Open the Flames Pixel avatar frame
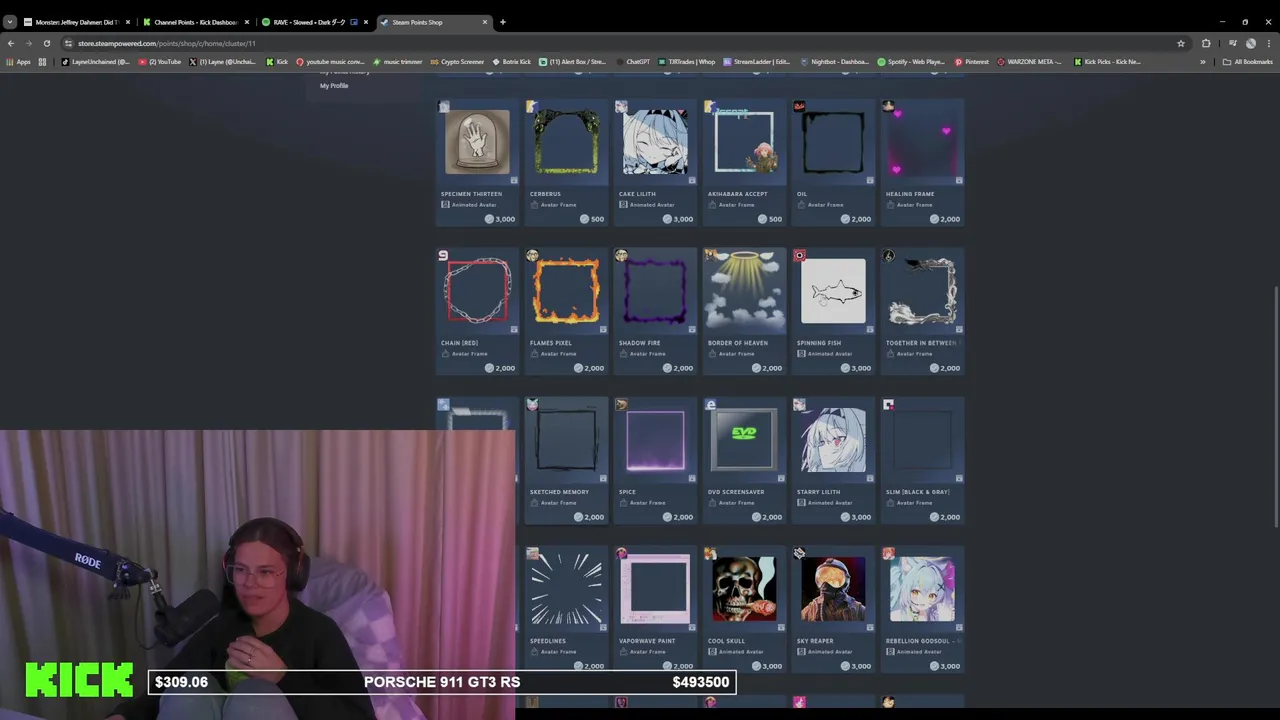The width and height of the screenshot is (1280, 720). pos(566,312)
